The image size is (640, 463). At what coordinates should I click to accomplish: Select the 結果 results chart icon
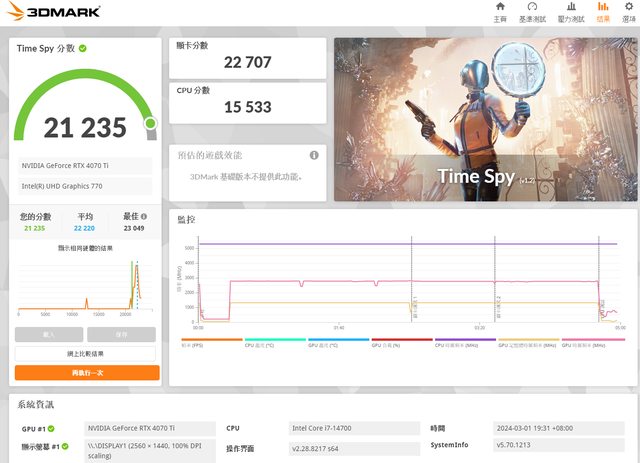pyautogui.click(x=603, y=11)
